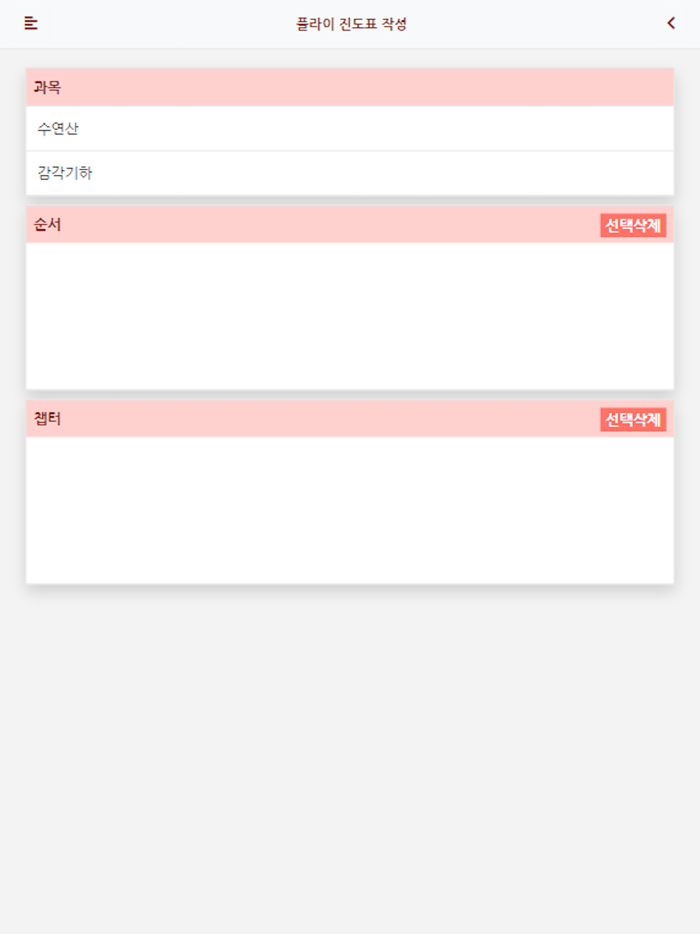Screen dimensions: 700x934
Task: Navigate back with the header arrow icon
Action: [x=670, y=22]
